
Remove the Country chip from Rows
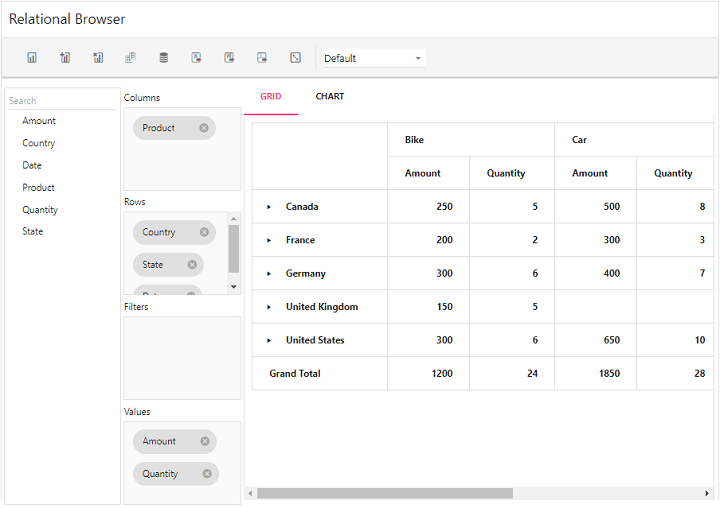click(x=204, y=232)
